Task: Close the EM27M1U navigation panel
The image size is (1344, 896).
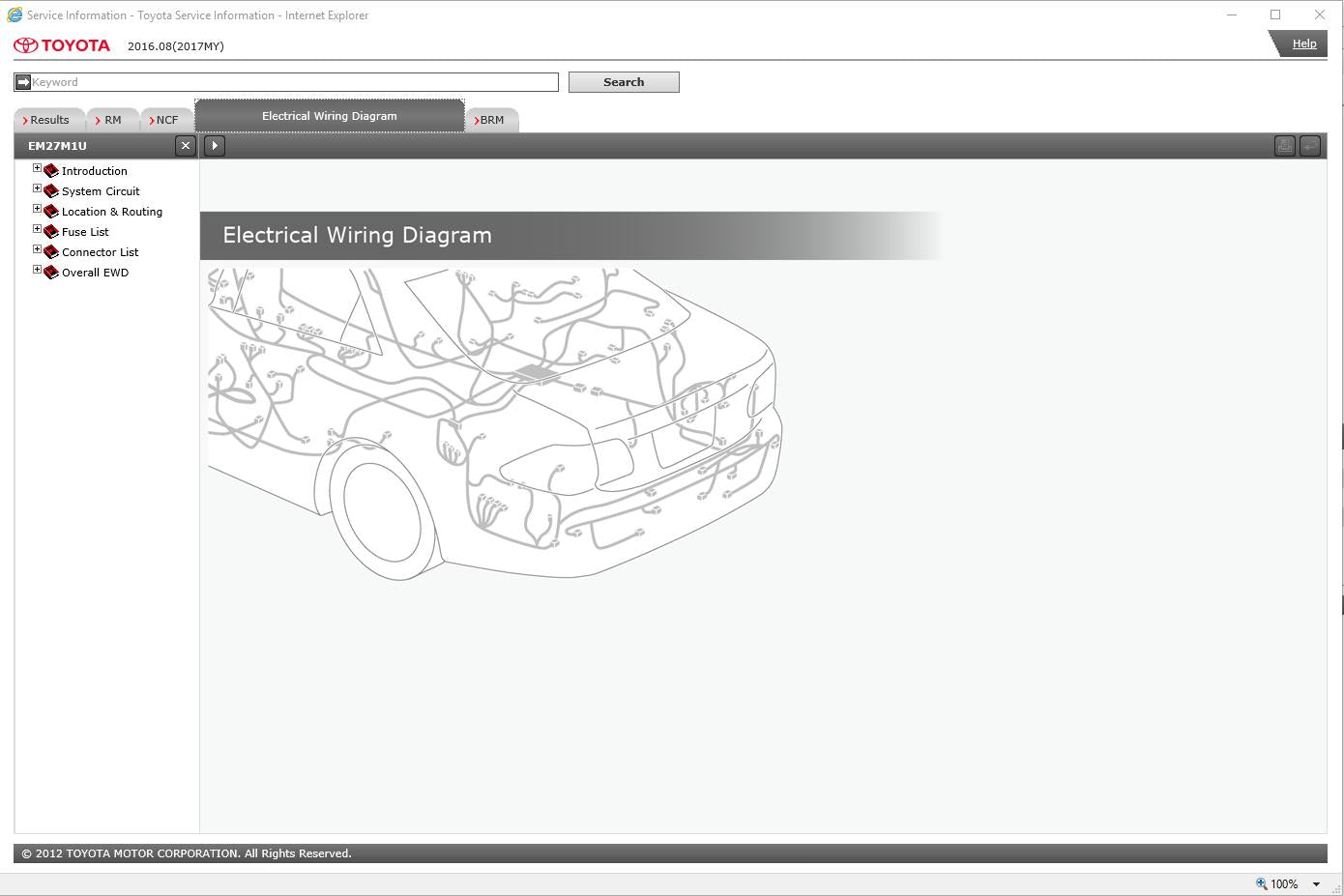Action: point(186,146)
